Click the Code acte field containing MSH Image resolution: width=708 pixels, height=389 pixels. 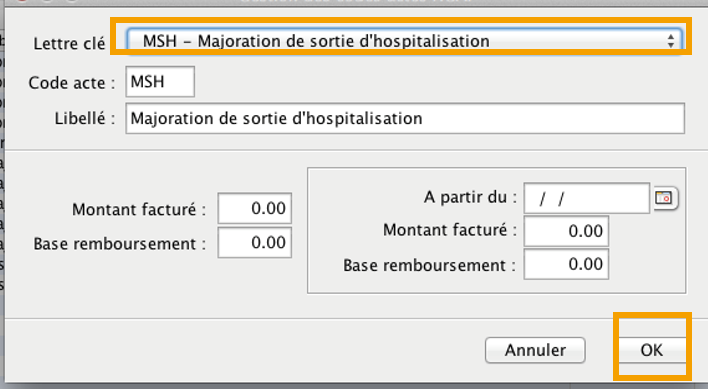(160, 82)
